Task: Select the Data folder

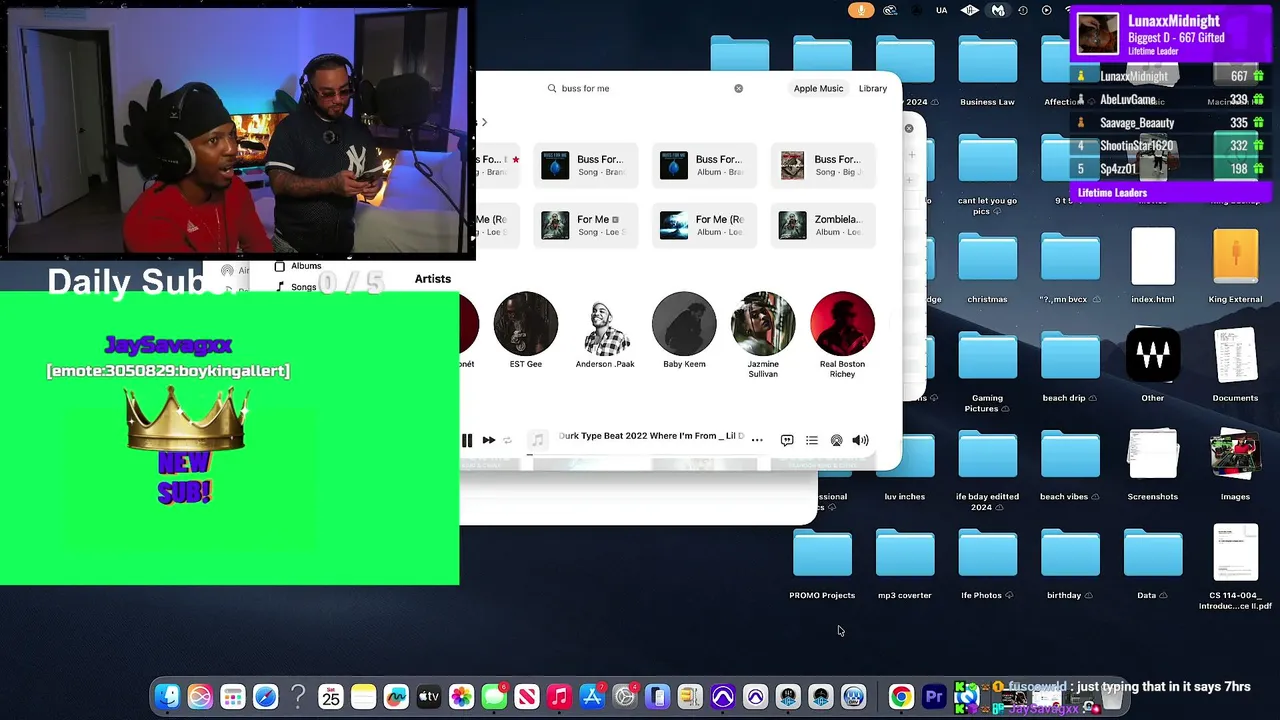Action: pos(1152,565)
